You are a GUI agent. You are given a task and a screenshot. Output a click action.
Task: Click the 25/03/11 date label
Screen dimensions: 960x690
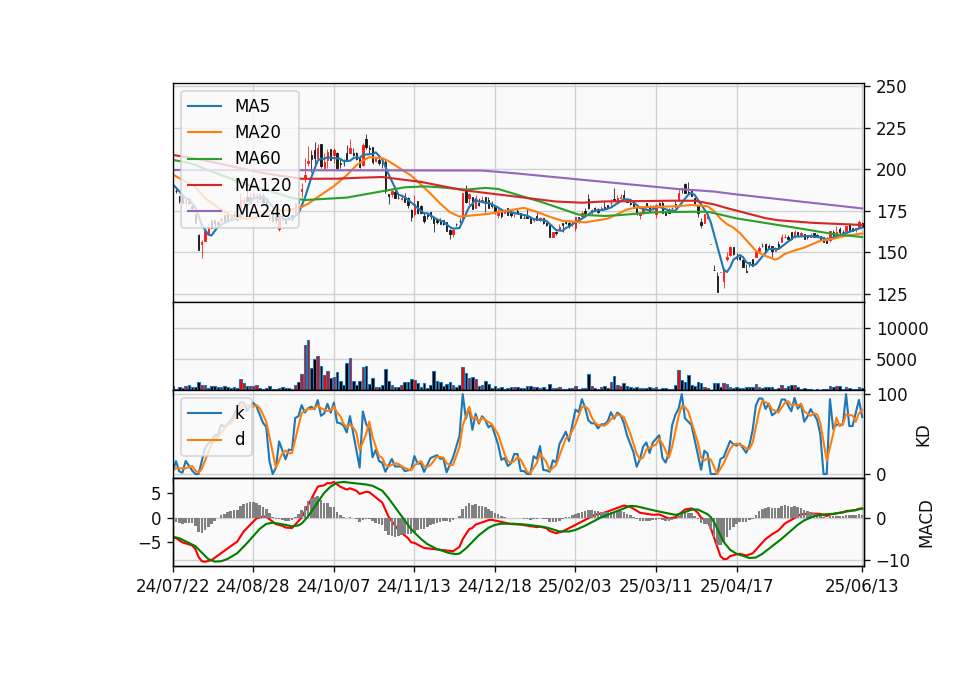pyautogui.click(x=656, y=586)
